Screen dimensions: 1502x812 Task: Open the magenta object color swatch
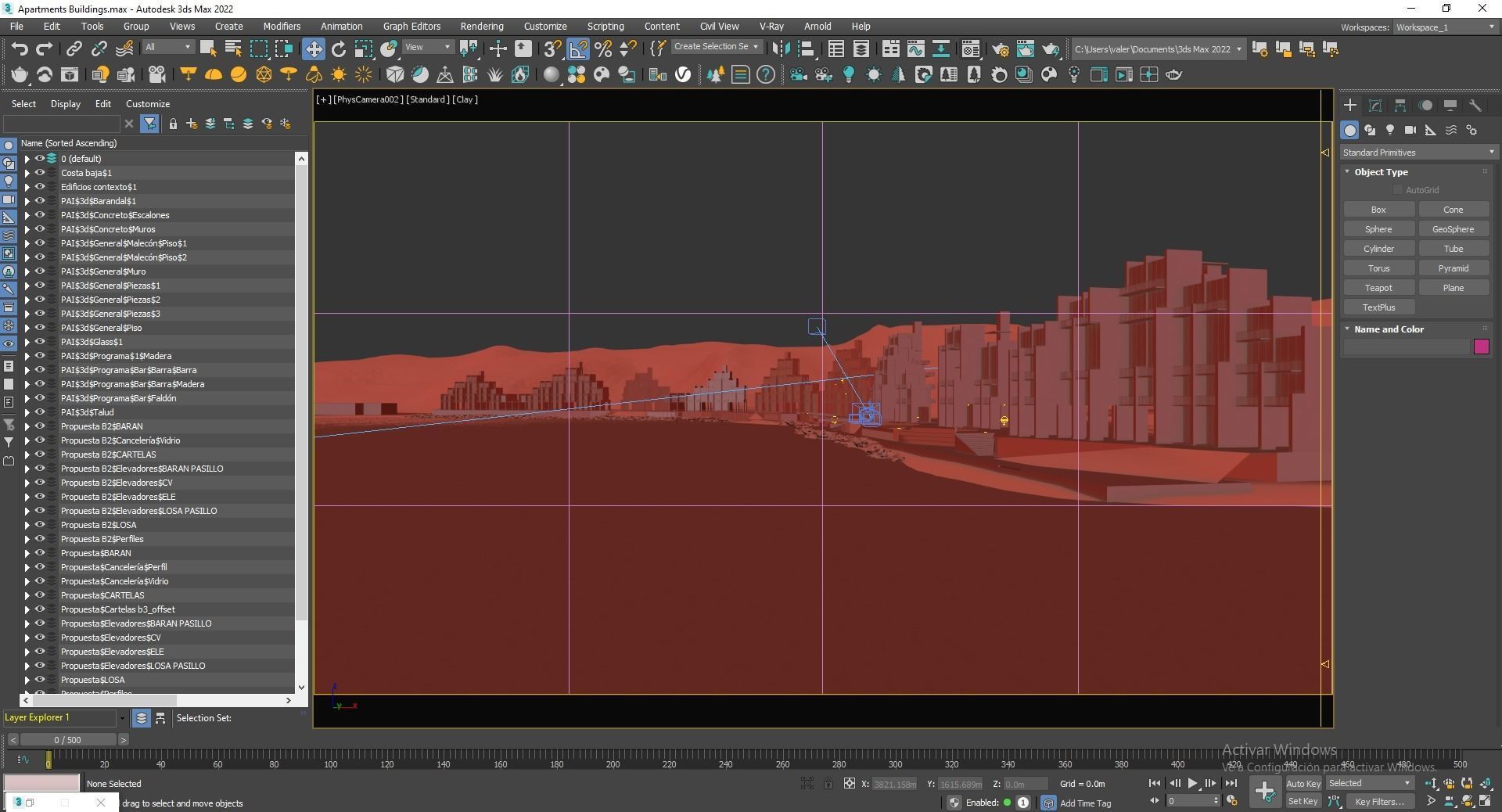coord(1481,347)
